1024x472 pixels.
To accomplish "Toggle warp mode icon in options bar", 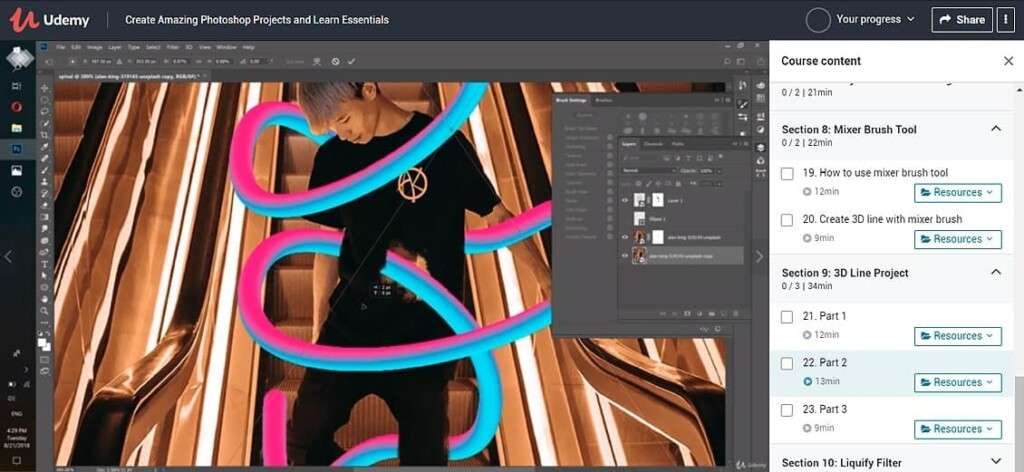I will (317, 61).
